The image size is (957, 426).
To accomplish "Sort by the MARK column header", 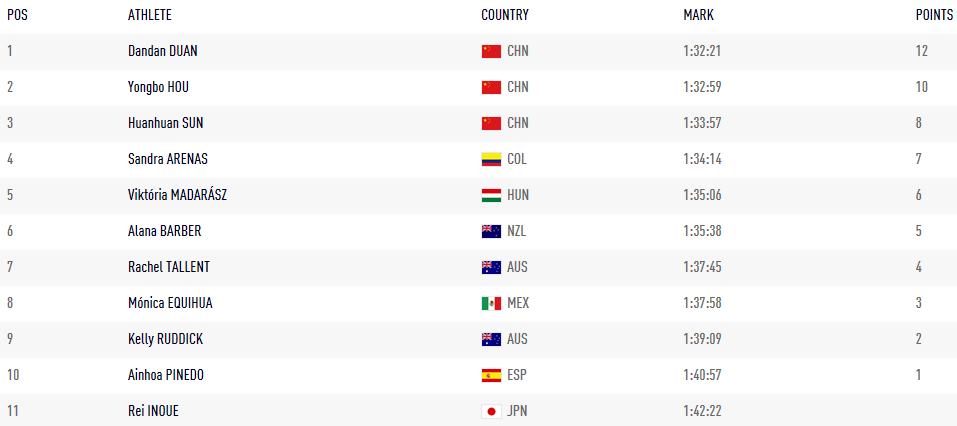I will 698,16.
